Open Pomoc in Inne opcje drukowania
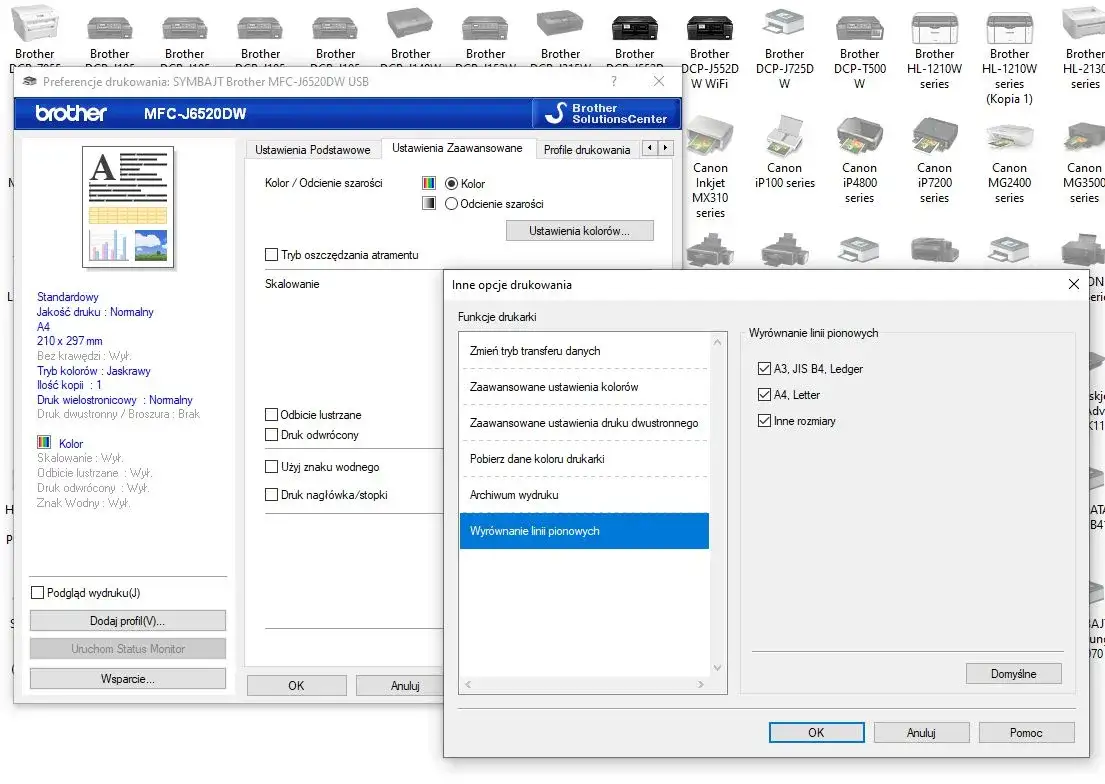The width and height of the screenshot is (1105, 784). click(1026, 733)
